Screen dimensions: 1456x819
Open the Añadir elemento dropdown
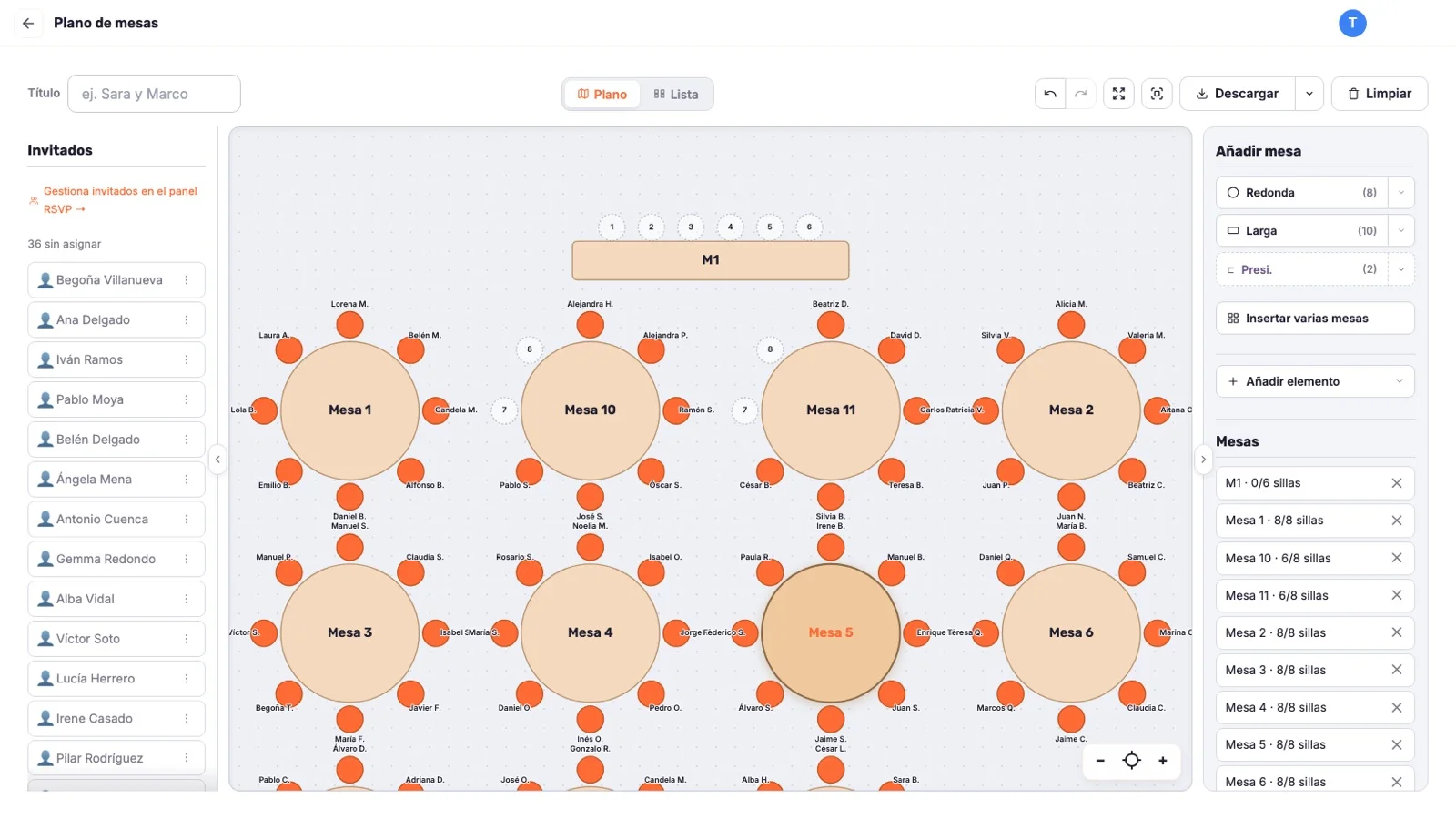[1315, 381]
